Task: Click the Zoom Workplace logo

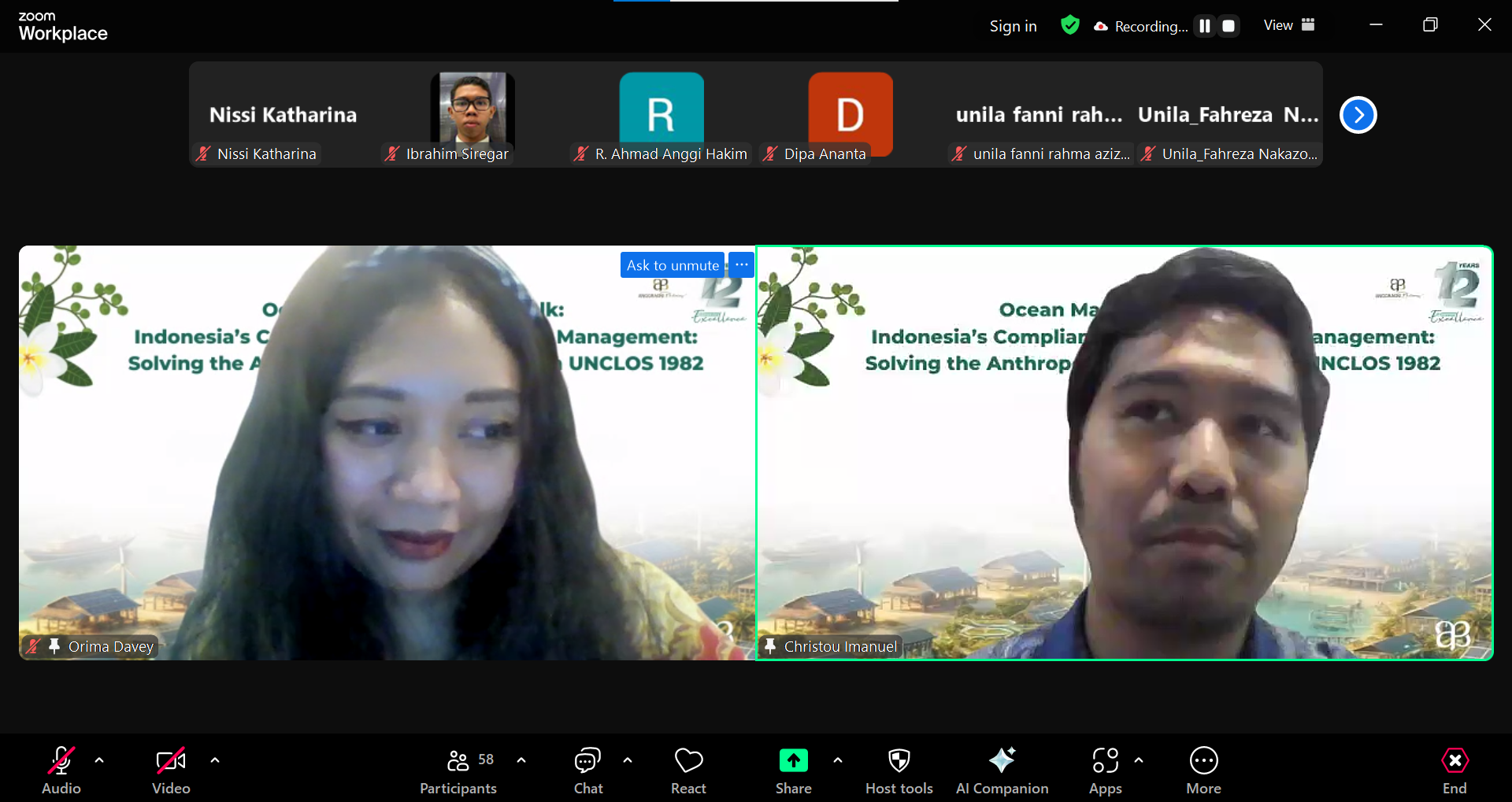Action: [62, 26]
